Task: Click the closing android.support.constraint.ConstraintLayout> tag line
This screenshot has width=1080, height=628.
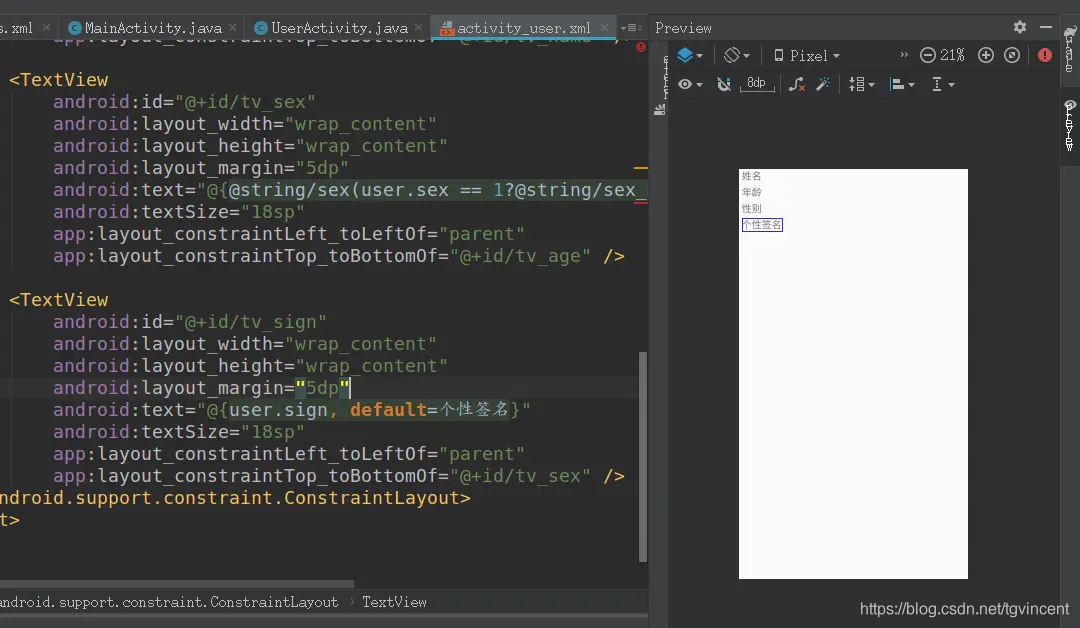Action: click(x=235, y=498)
